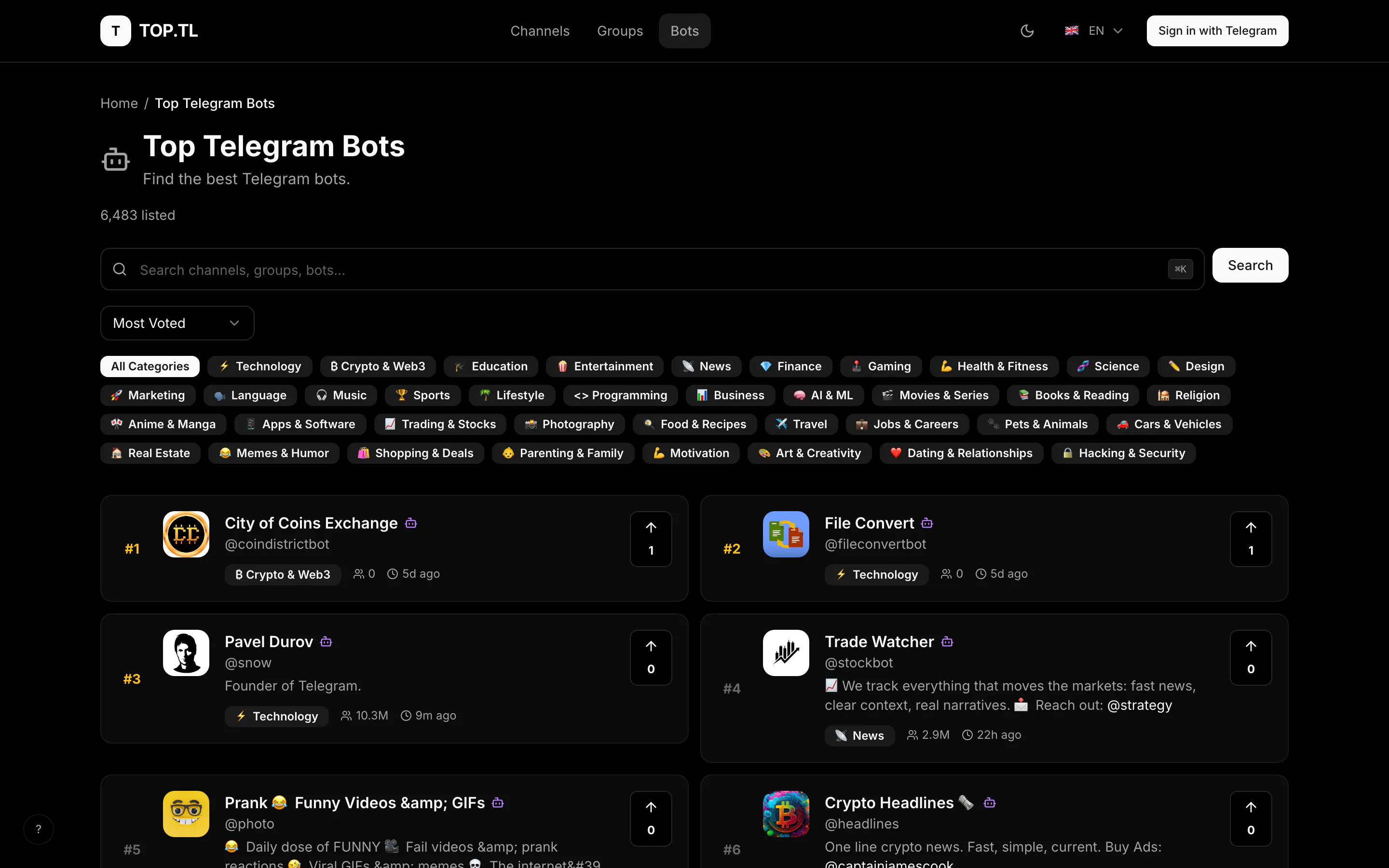Upvote the Prank Funny Videos bot
The width and height of the screenshot is (1389, 868).
pyautogui.click(x=651, y=819)
